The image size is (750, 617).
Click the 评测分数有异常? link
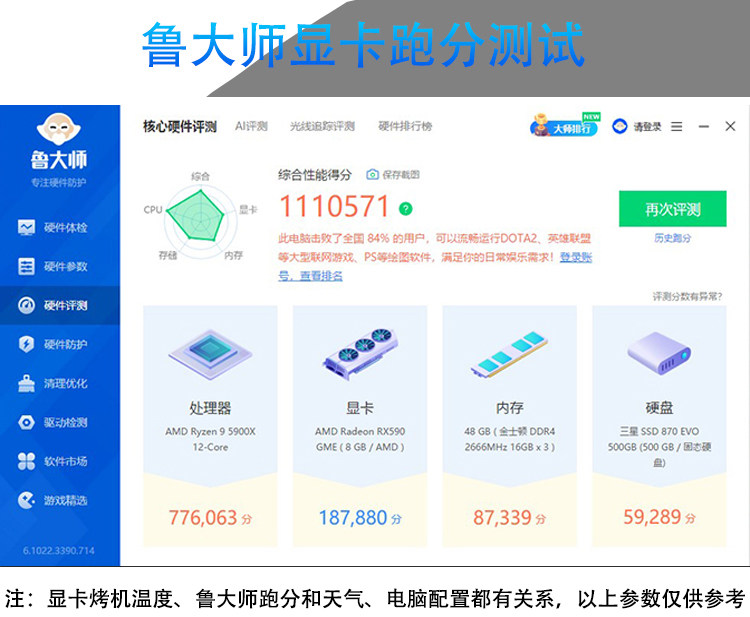(687, 297)
